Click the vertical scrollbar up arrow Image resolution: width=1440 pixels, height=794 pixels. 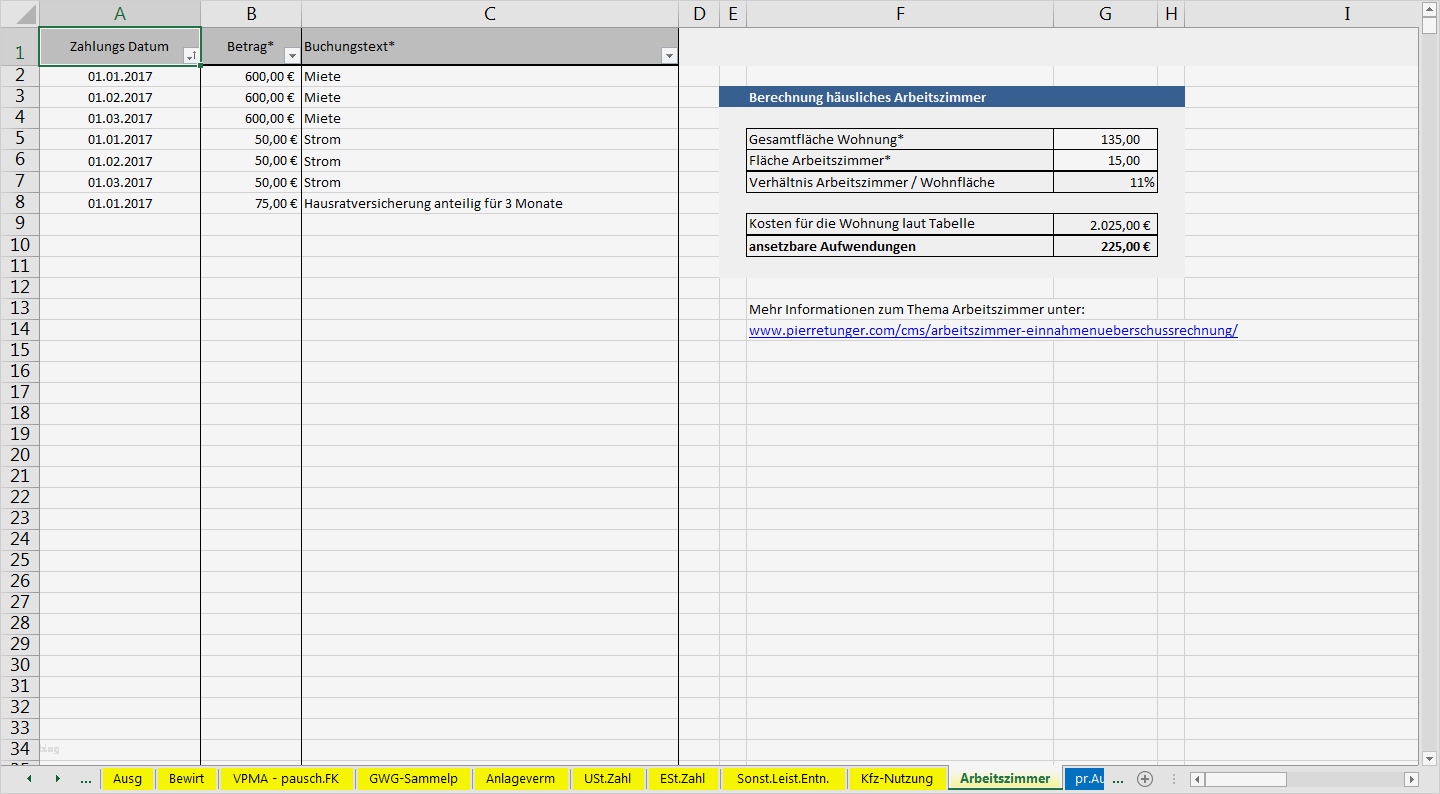[1430, 10]
